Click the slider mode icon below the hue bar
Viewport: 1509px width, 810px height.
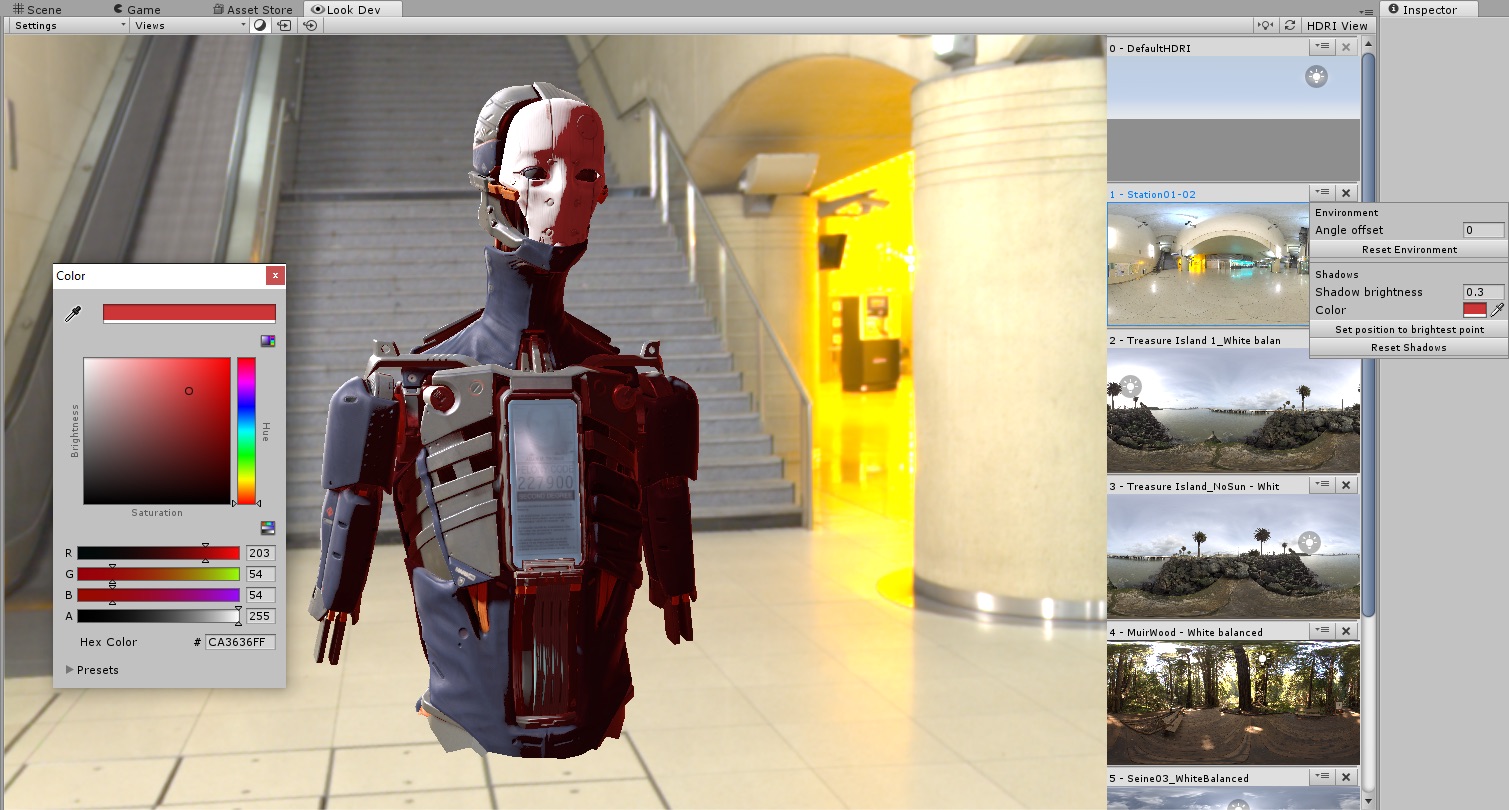pyautogui.click(x=267, y=528)
